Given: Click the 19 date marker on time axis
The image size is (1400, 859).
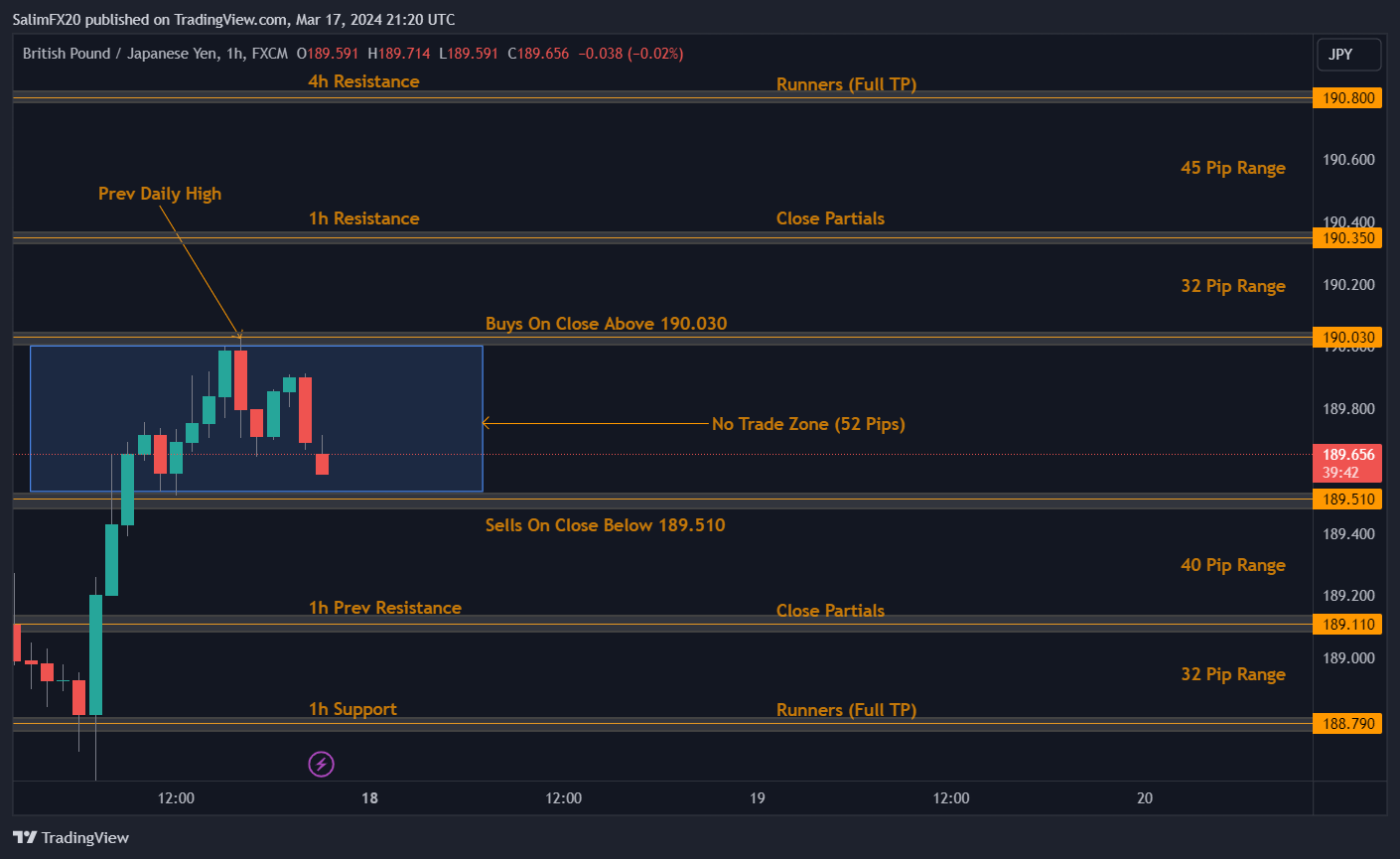Looking at the screenshot, I should [x=758, y=798].
